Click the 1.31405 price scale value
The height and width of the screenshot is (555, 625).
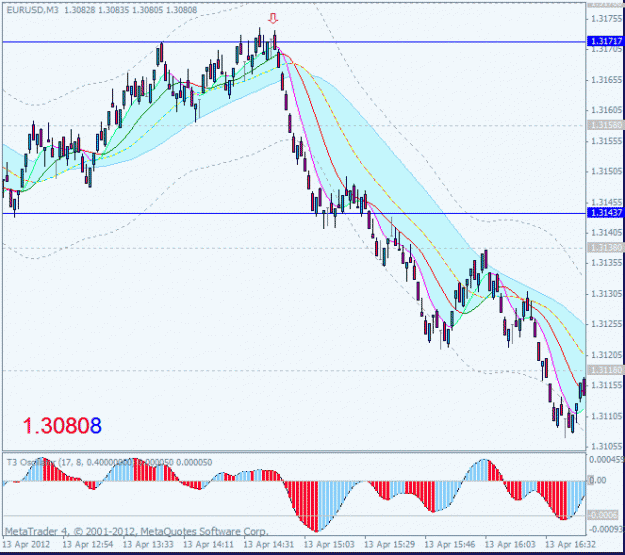pos(607,232)
